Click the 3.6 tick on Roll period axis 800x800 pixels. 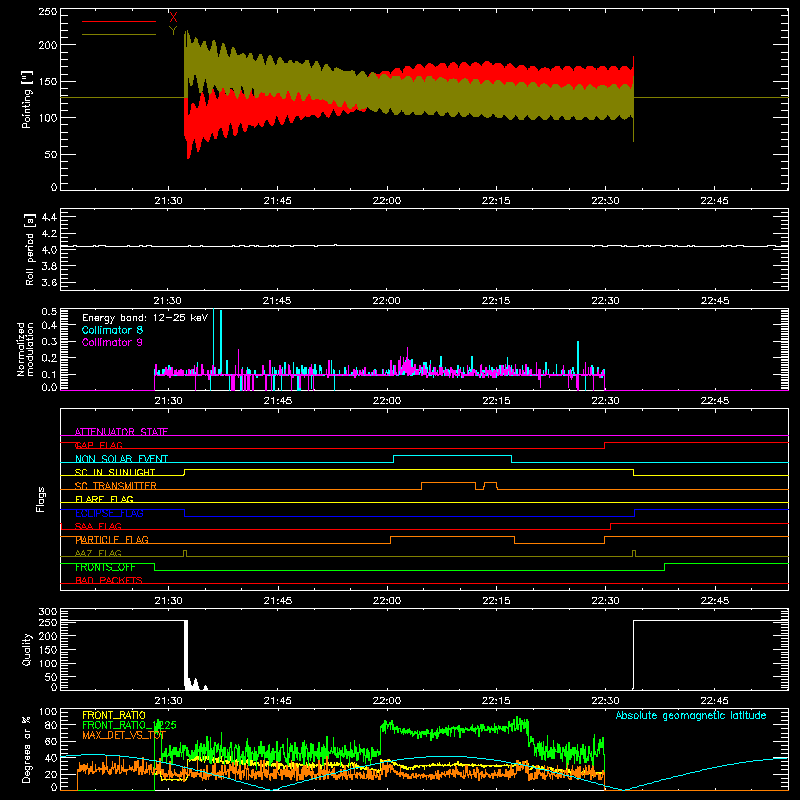coord(49,282)
